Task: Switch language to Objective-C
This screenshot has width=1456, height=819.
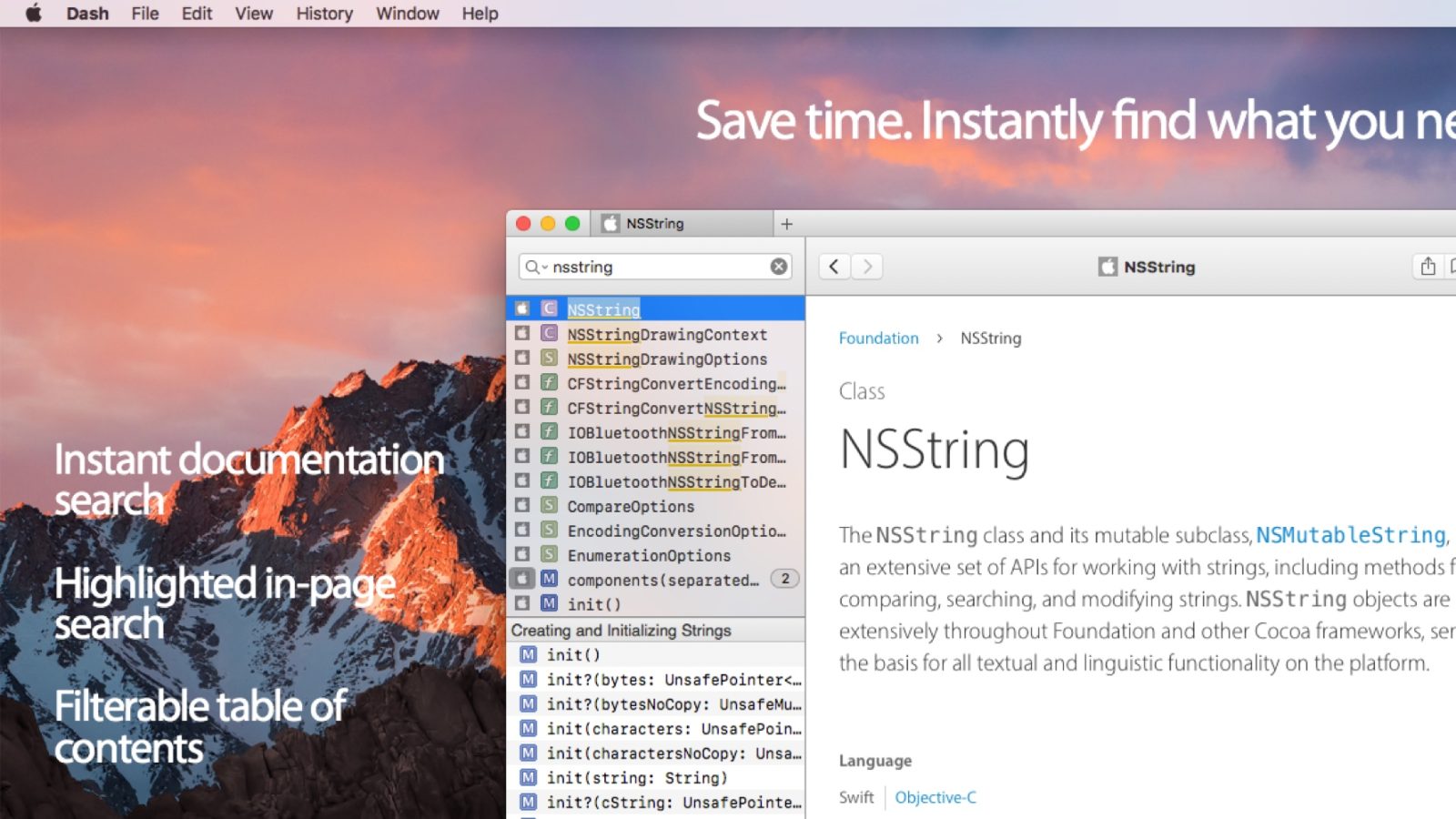Action: 935,797
